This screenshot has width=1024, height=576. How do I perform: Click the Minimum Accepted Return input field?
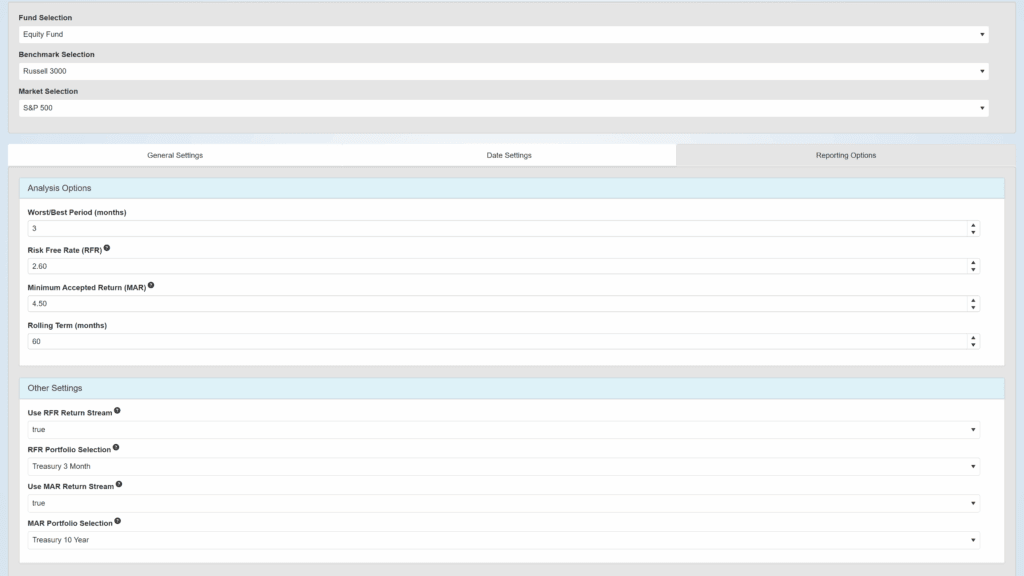(495, 303)
